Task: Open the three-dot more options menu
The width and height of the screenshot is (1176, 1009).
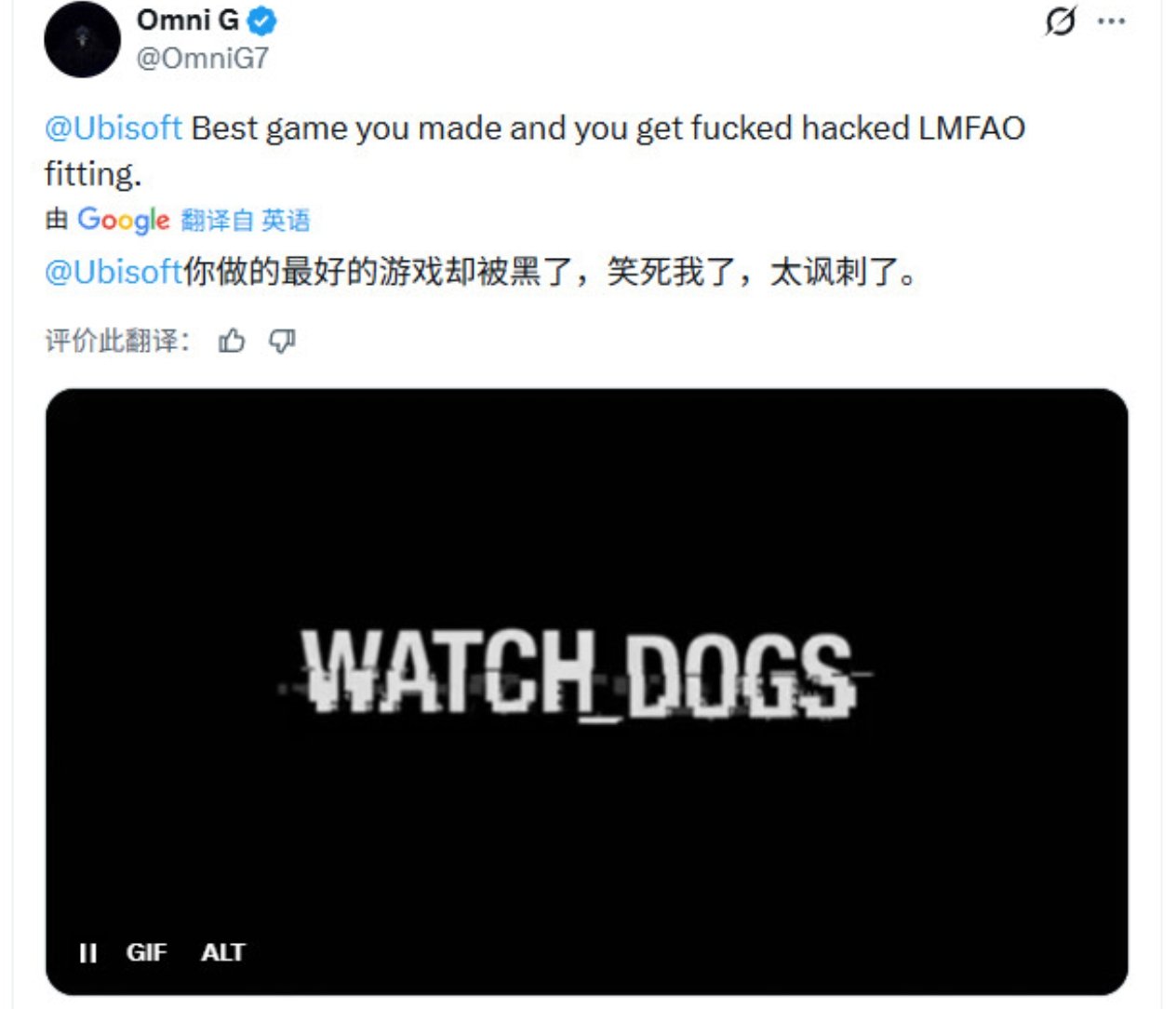Action: 1111,20
